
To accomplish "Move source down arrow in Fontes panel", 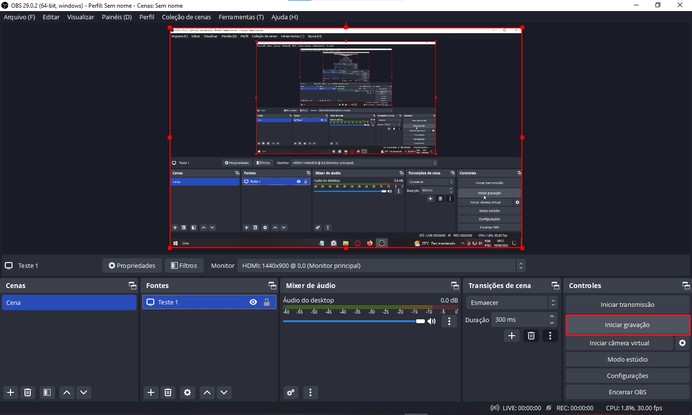I will tap(224, 392).
